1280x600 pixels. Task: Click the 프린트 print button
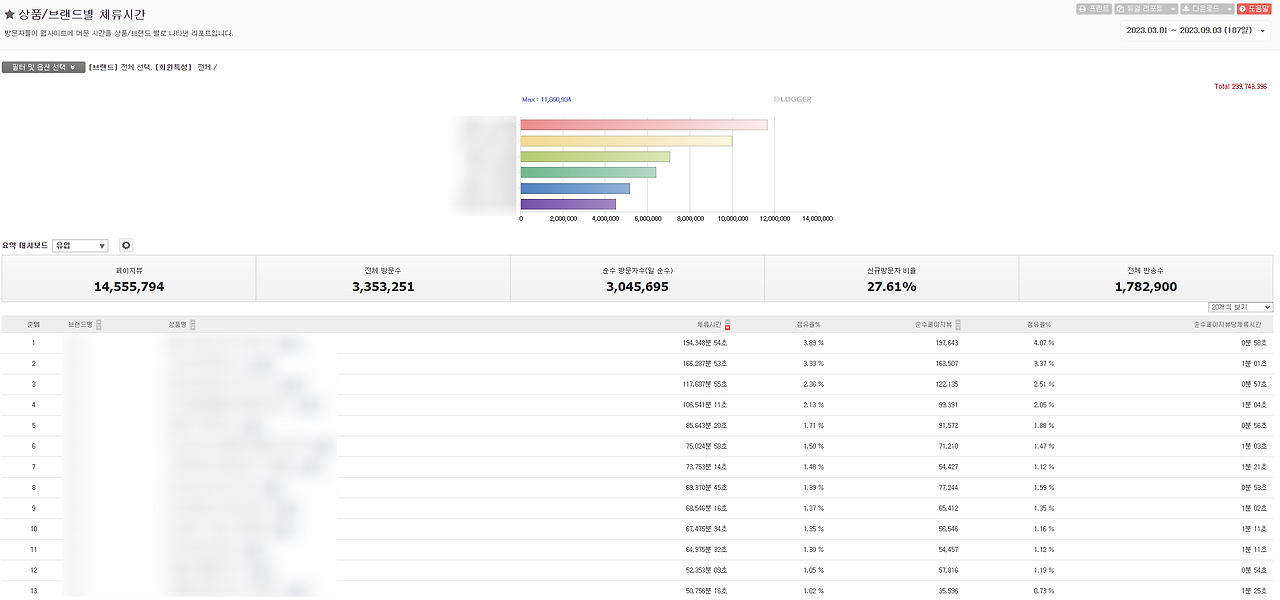(1094, 8)
